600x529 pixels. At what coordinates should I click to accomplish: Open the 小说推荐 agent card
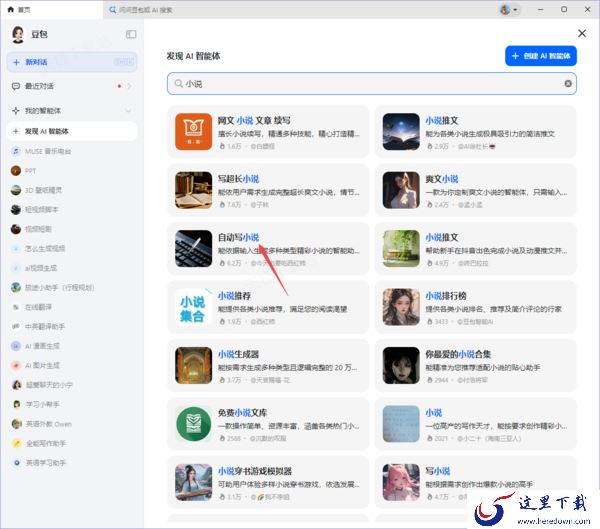point(268,307)
